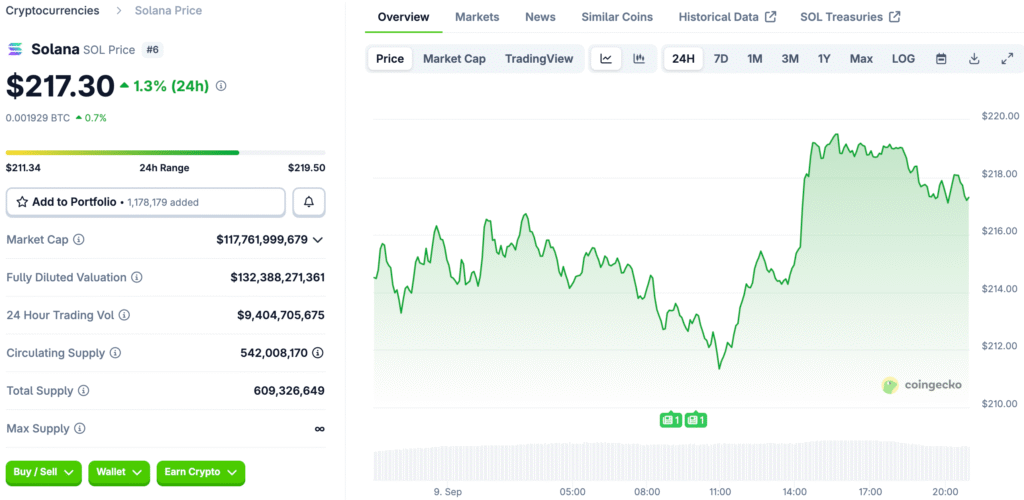Click the external link icon on SOL Treasuries

pyautogui.click(x=895, y=17)
